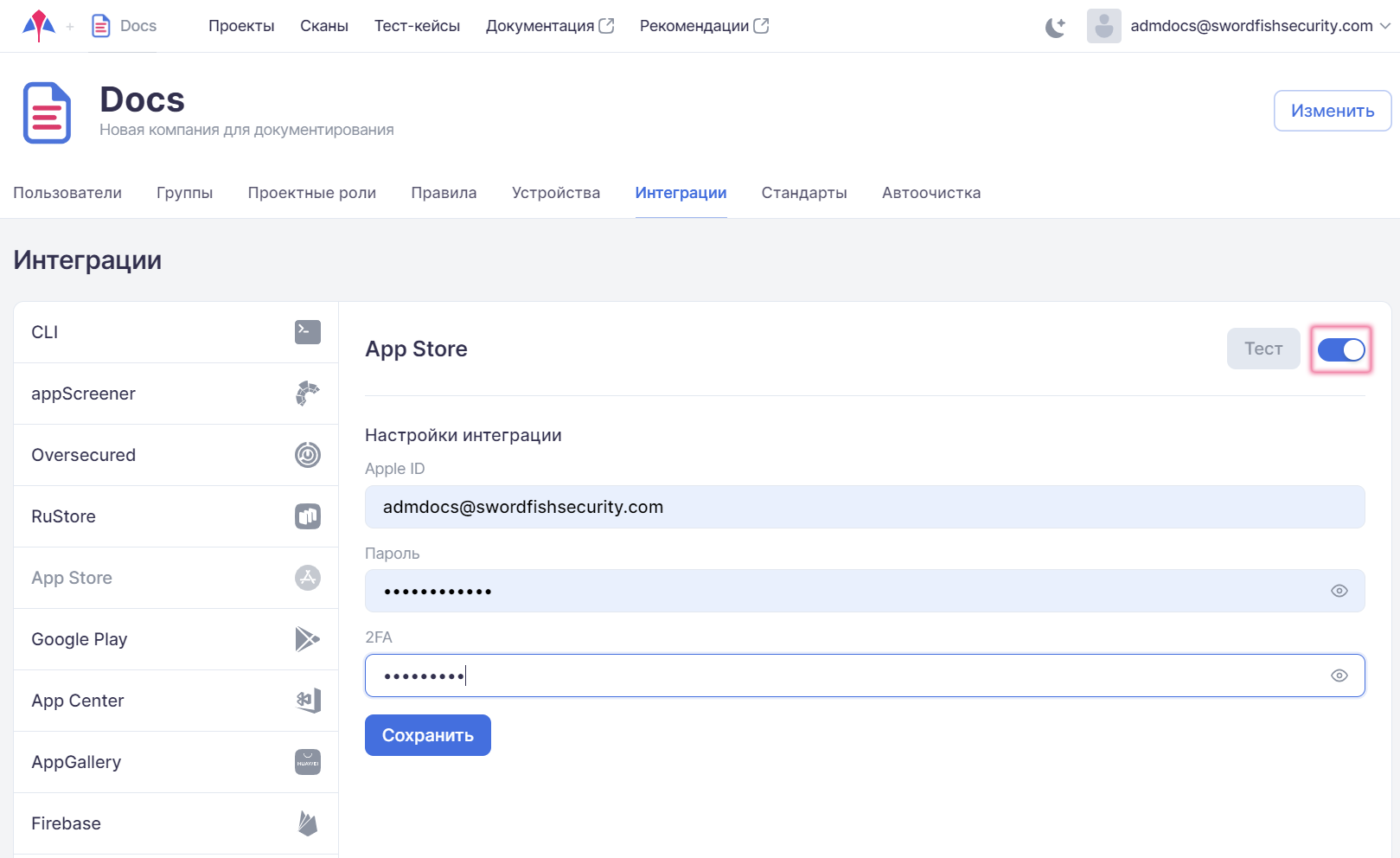
Task: Select the appScreener integration icon
Action: pos(307,394)
